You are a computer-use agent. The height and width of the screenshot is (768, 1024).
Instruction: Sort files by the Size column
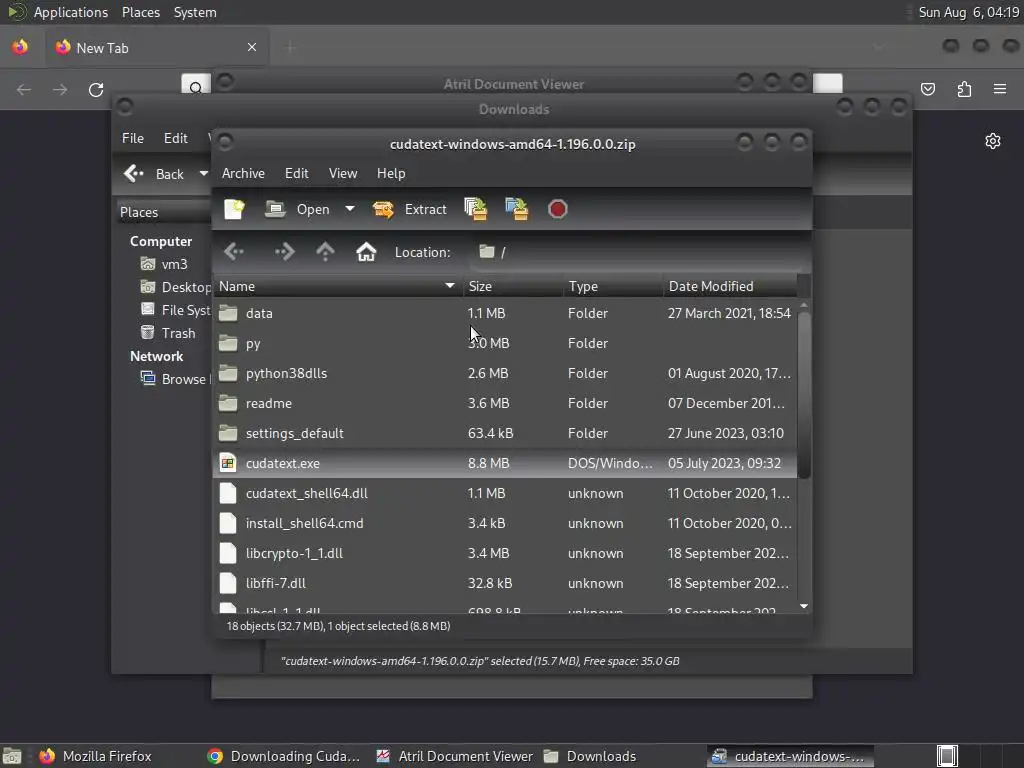[513, 286]
